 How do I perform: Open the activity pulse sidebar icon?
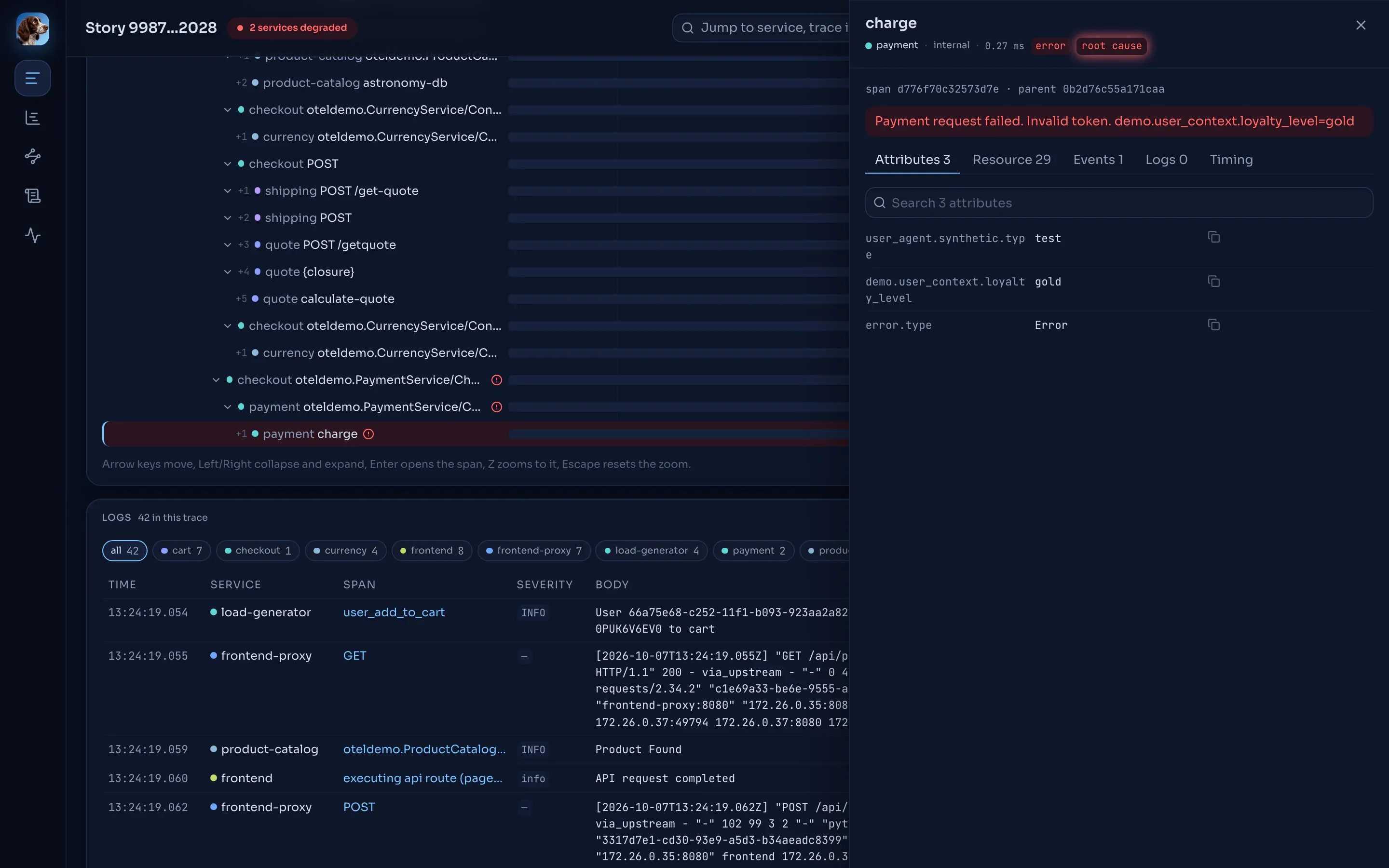pyautogui.click(x=33, y=235)
